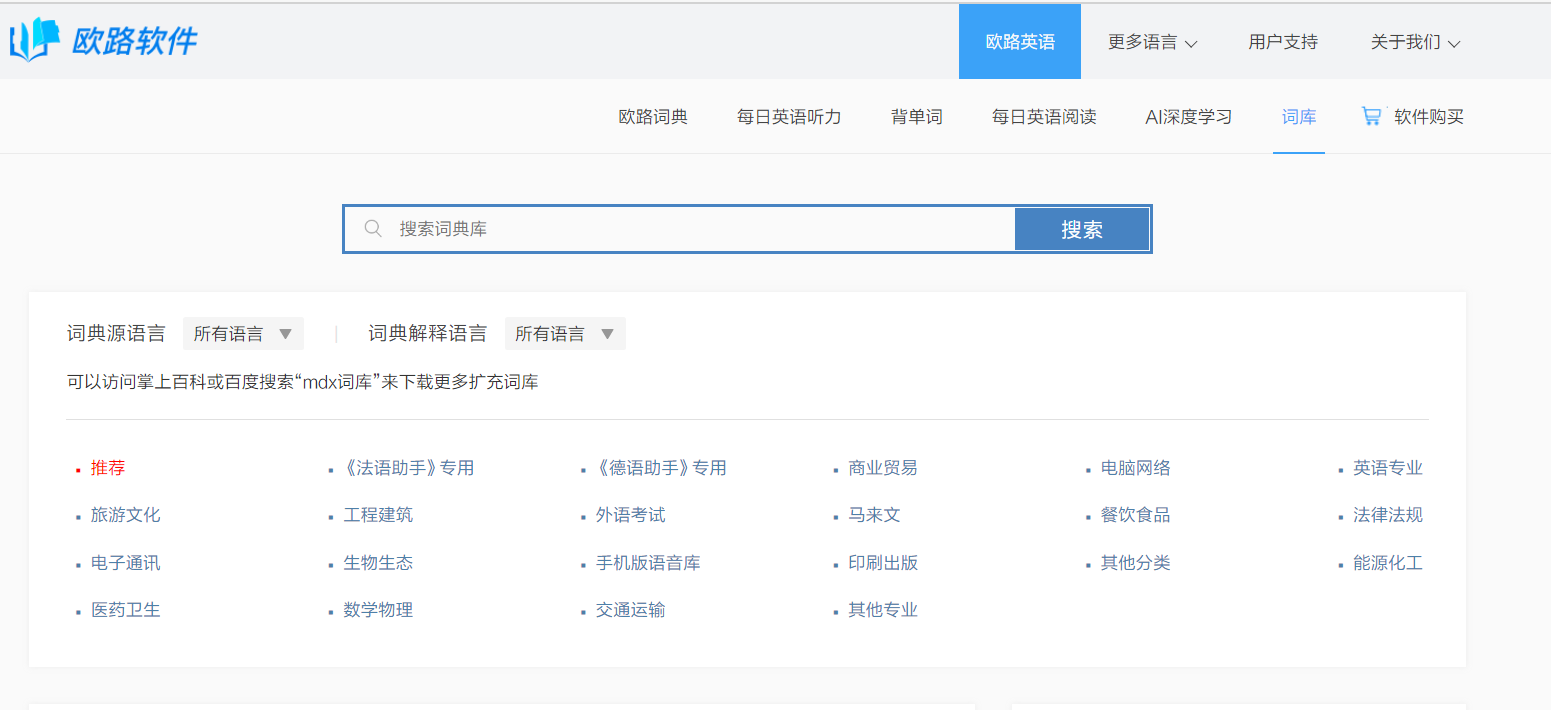Click the 欧路软件 brand name text

134,40
